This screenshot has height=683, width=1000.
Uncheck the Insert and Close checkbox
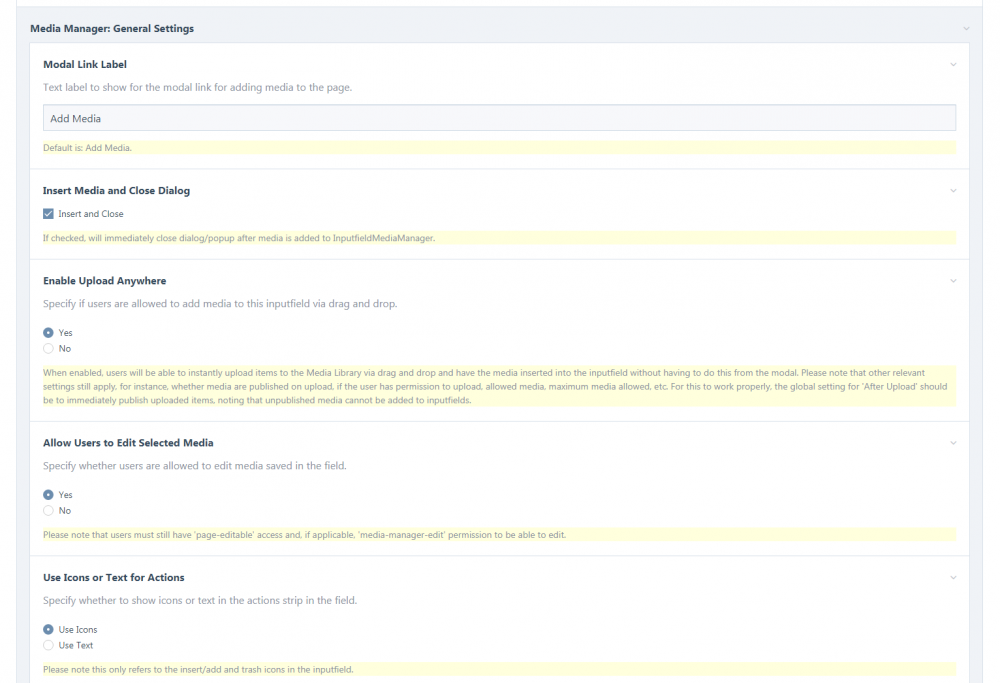47,213
